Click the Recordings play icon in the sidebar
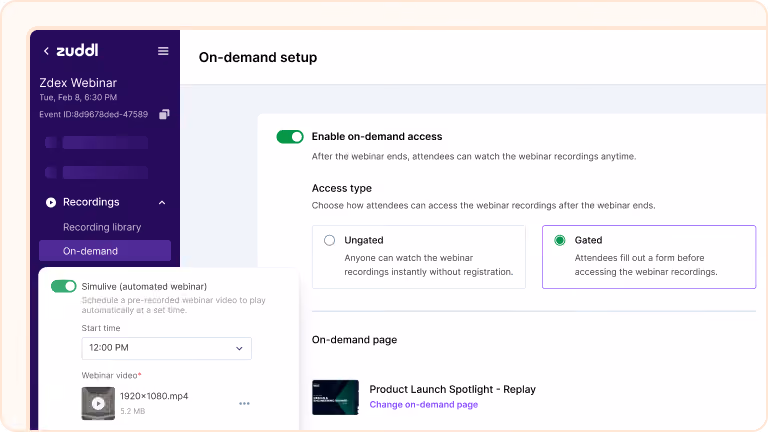This screenshot has width=768, height=432. coord(50,202)
